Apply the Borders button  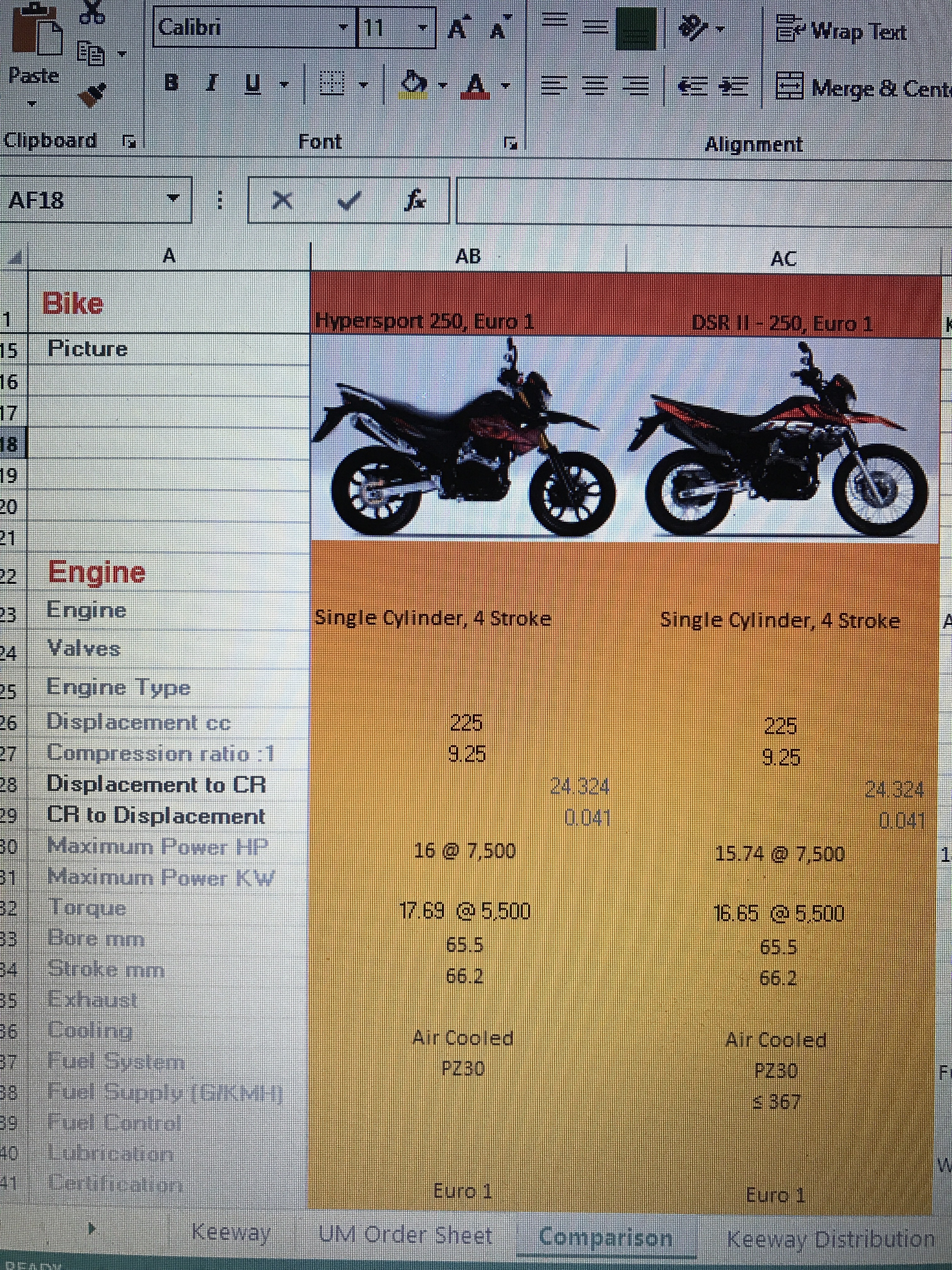coord(332,84)
